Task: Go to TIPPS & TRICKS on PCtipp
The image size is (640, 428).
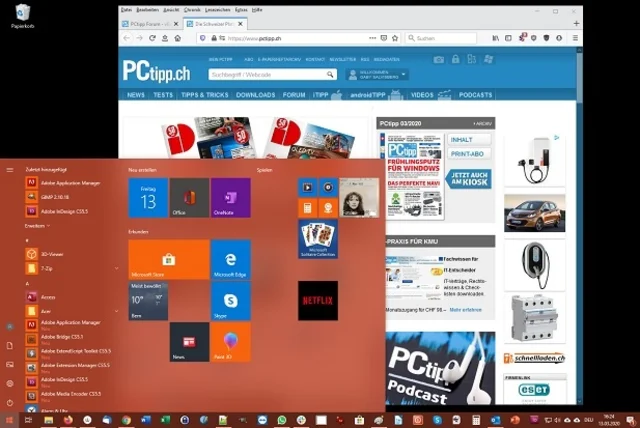Action: (204, 95)
